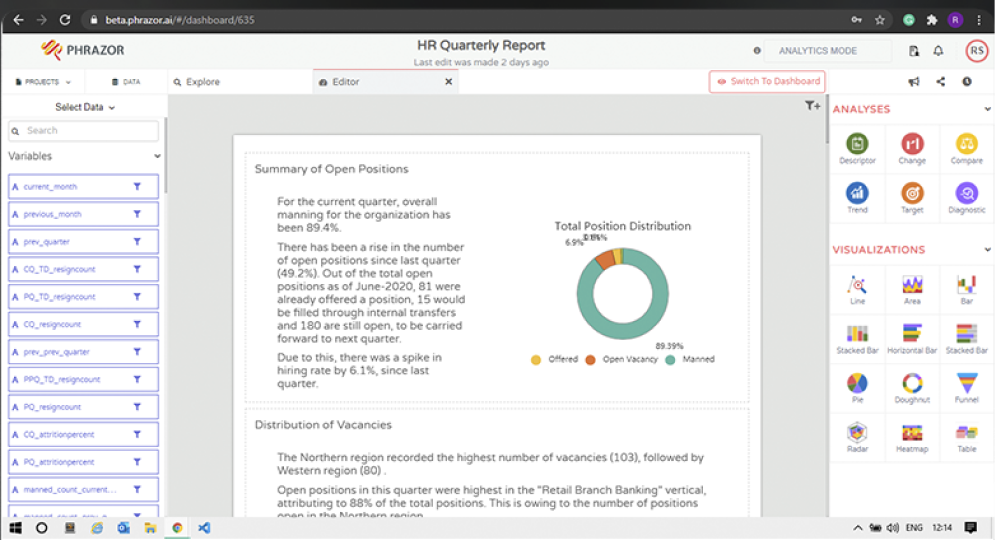This screenshot has height=540, width=995.
Task: Filter the PQ_TD_resigncount variable
Action: (137, 296)
